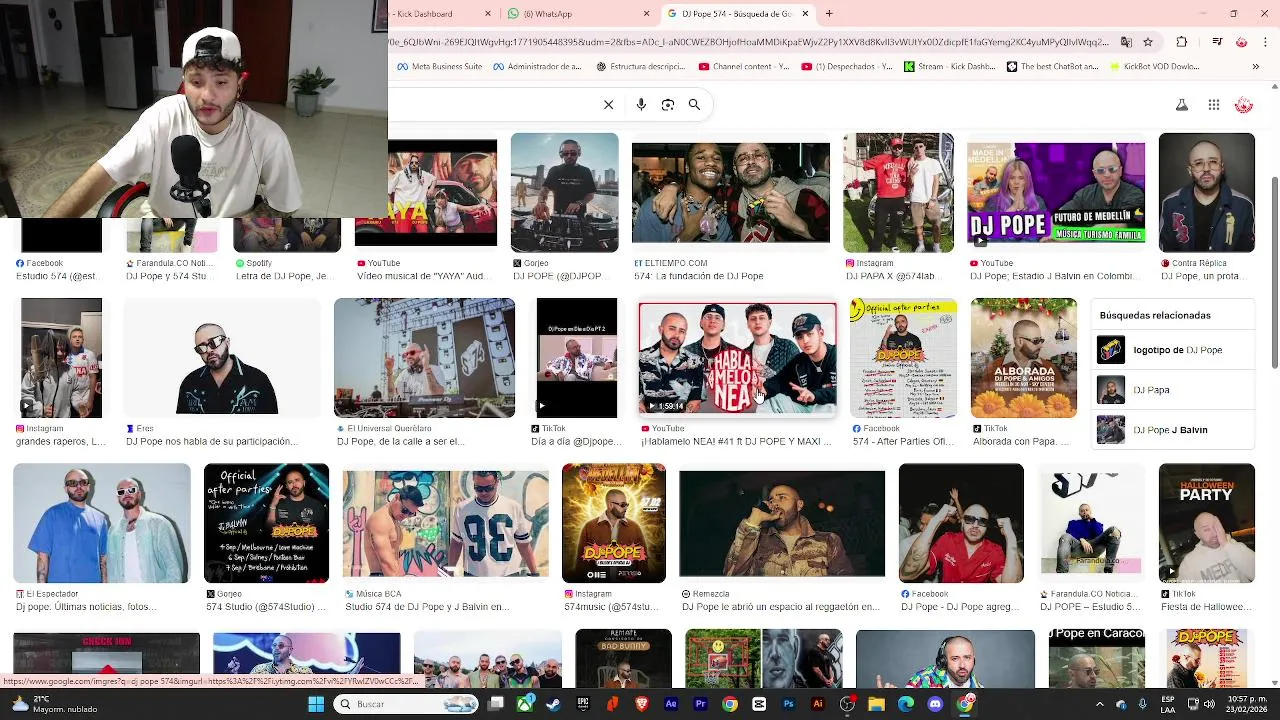The height and width of the screenshot is (720, 1280).
Task: Click the Contra Réplica source label
Action: click(1198, 263)
